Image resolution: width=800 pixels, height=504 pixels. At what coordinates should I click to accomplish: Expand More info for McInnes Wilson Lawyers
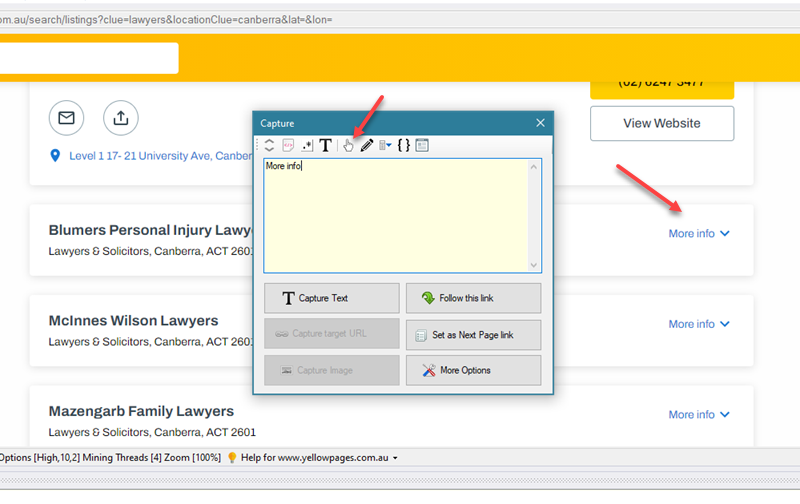[x=699, y=324]
